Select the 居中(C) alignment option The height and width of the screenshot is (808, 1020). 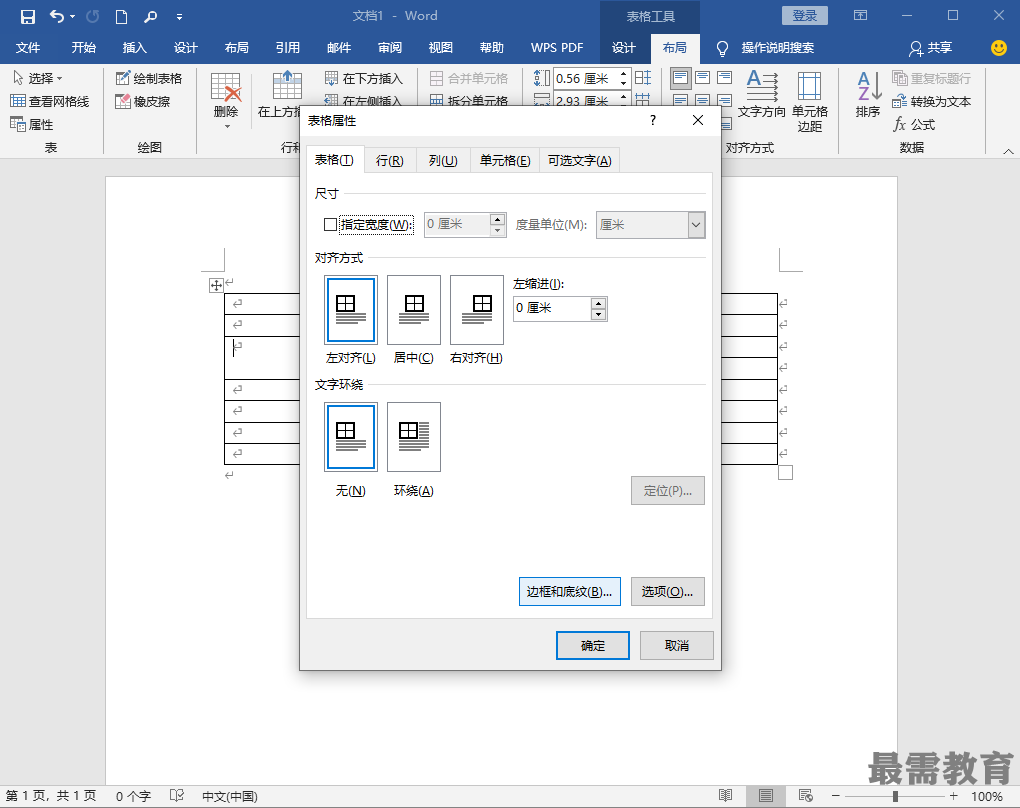click(x=414, y=310)
